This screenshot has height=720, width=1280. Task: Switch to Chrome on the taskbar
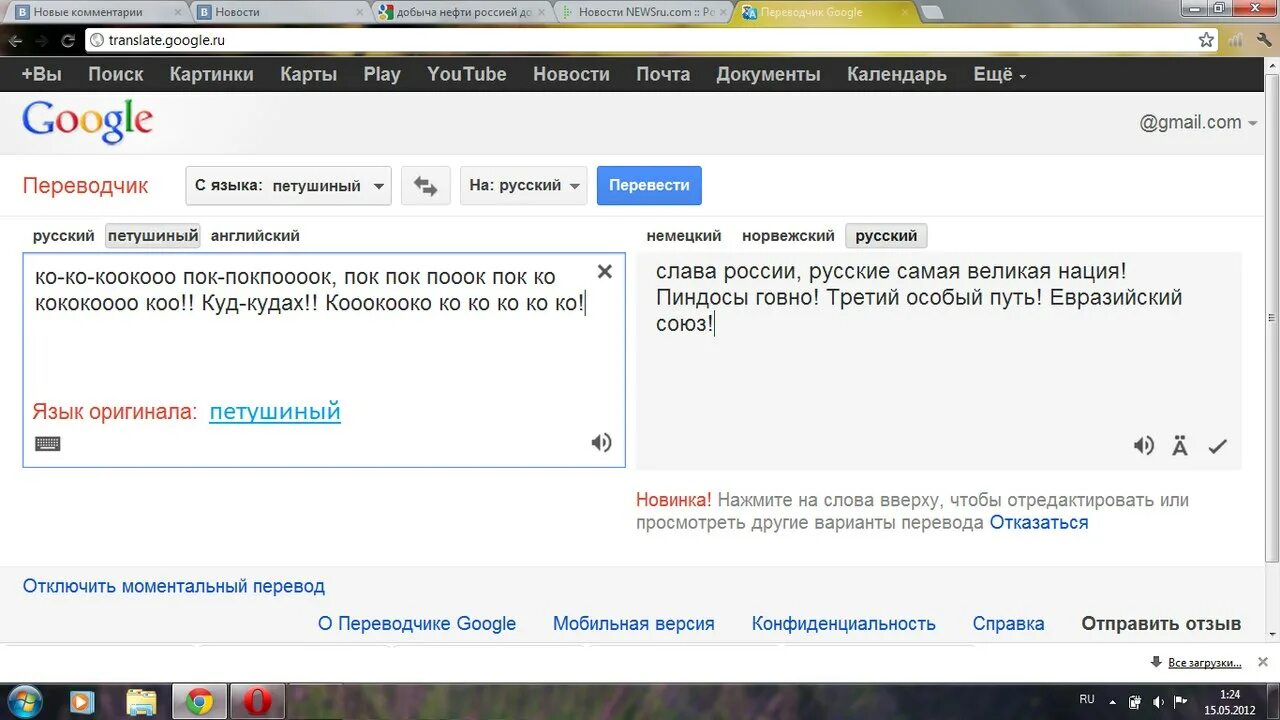tap(200, 702)
